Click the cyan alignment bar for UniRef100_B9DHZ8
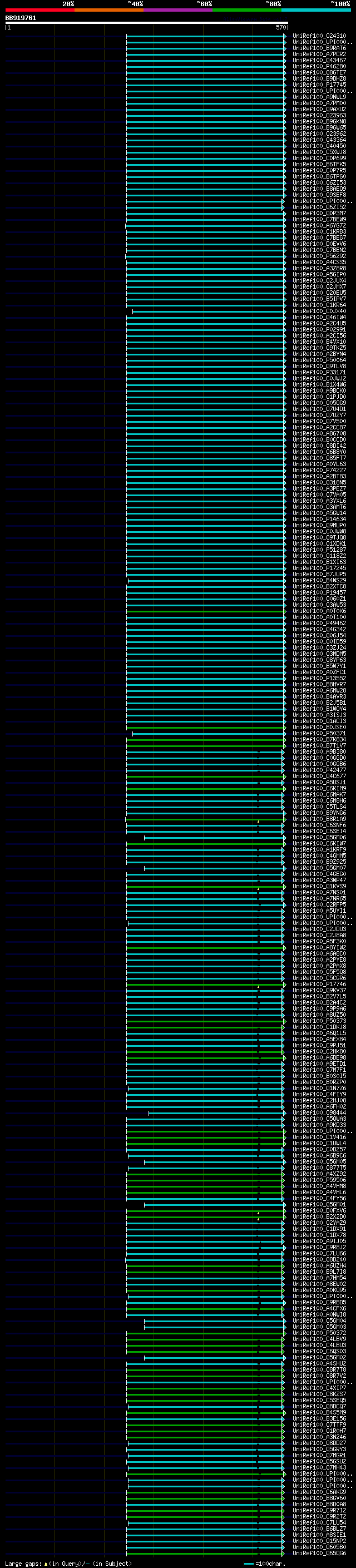 206,78
